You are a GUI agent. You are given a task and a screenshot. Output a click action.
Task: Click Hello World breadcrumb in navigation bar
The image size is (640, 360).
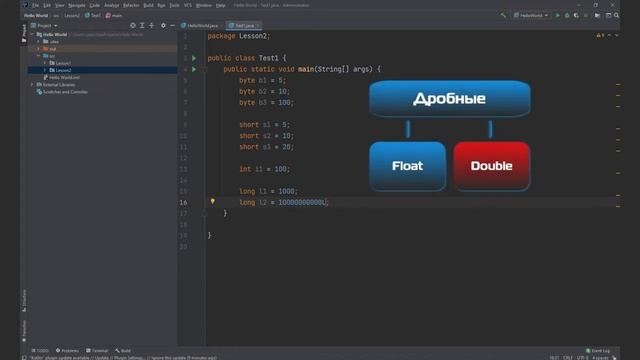click(36, 16)
